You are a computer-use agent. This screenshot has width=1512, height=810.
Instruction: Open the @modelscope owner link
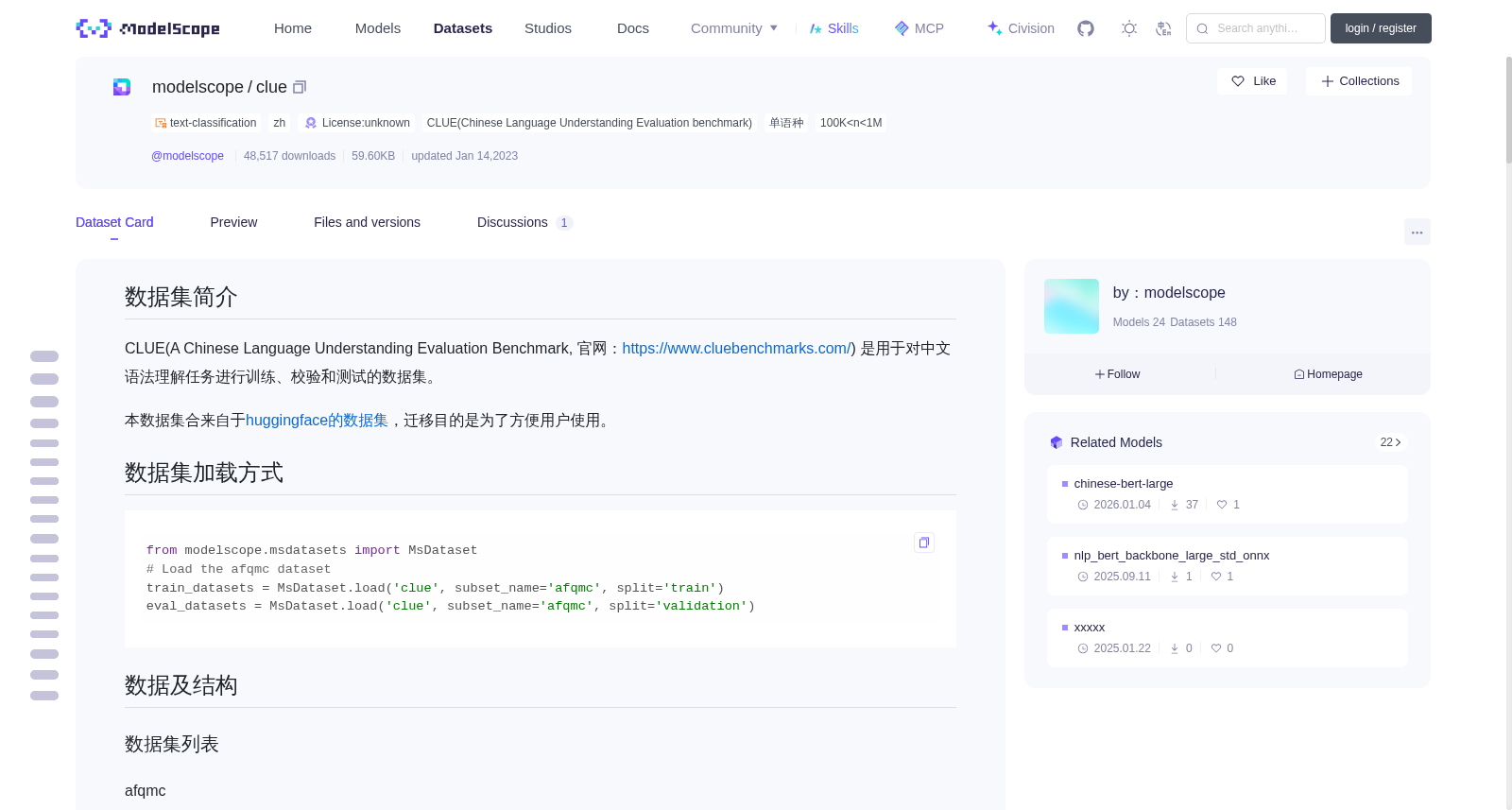point(187,156)
